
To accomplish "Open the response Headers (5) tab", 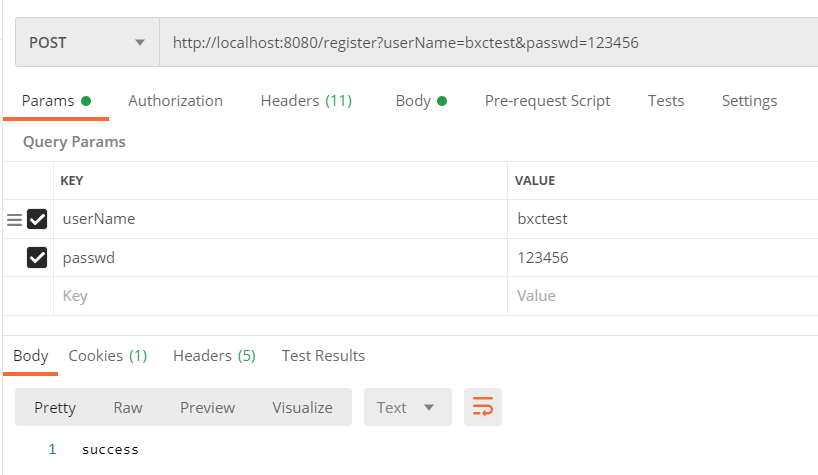I will [x=214, y=356].
